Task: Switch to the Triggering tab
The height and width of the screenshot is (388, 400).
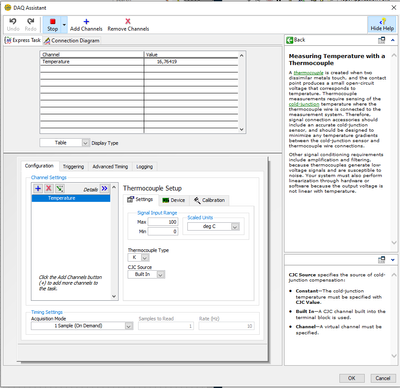Action: [73, 166]
